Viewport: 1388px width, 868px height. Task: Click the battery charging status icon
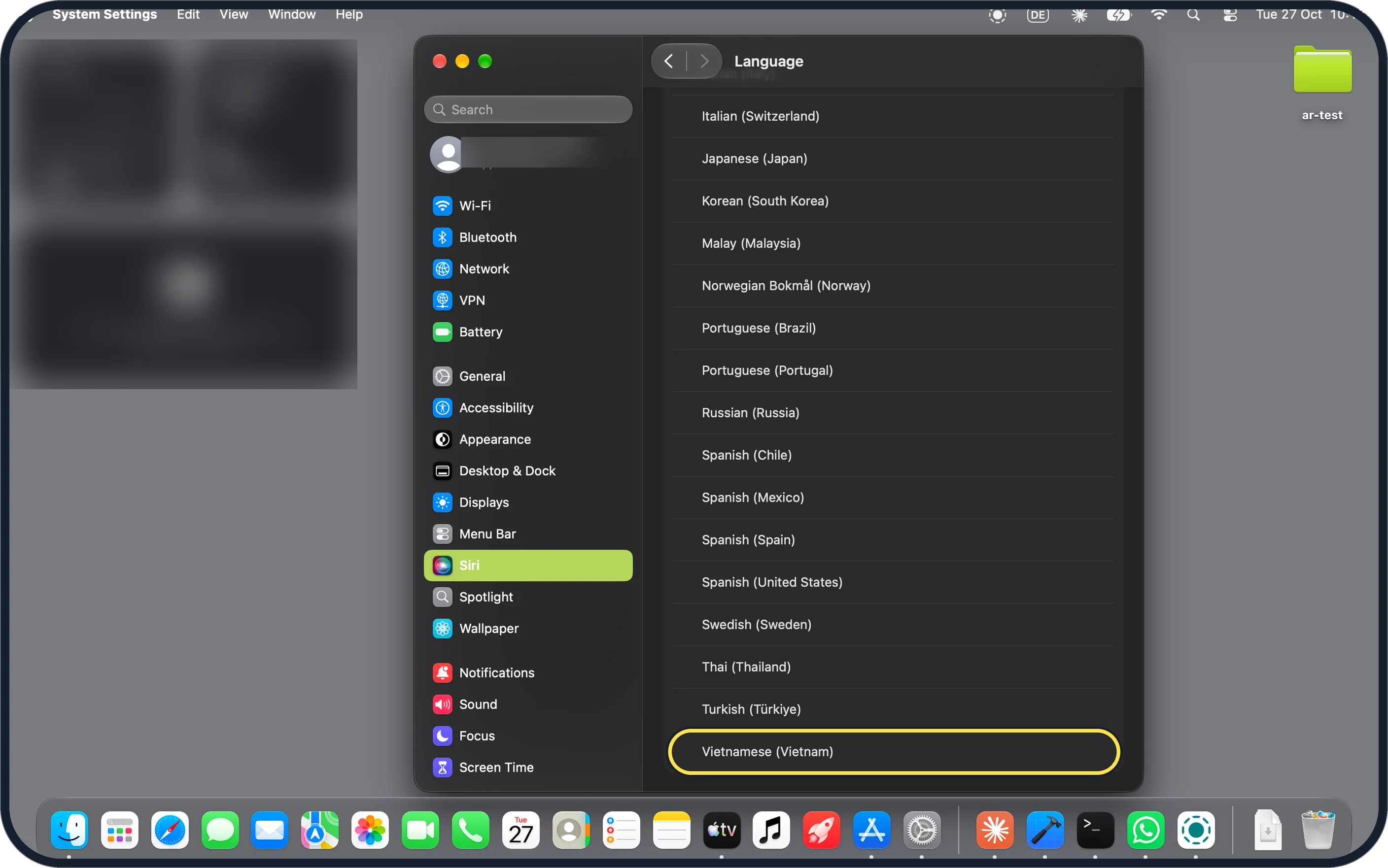tap(1119, 15)
